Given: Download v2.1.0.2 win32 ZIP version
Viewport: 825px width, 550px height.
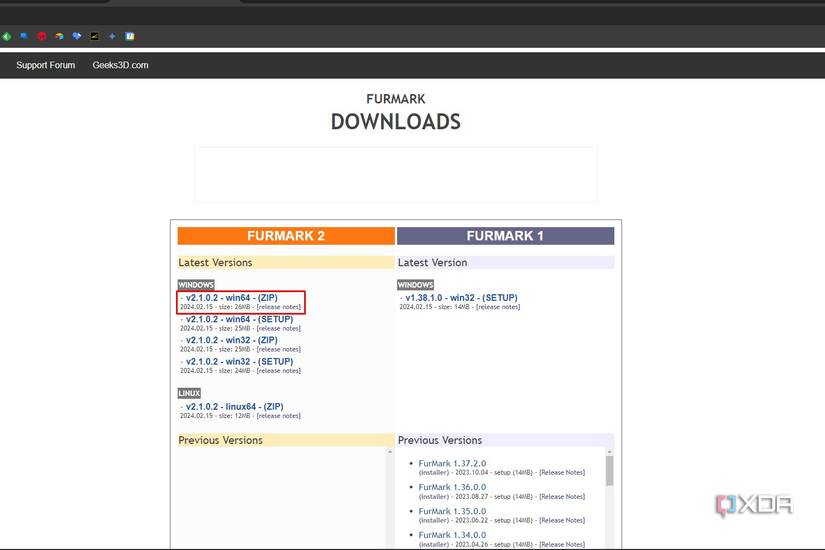Looking at the screenshot, I should [232, 340].
